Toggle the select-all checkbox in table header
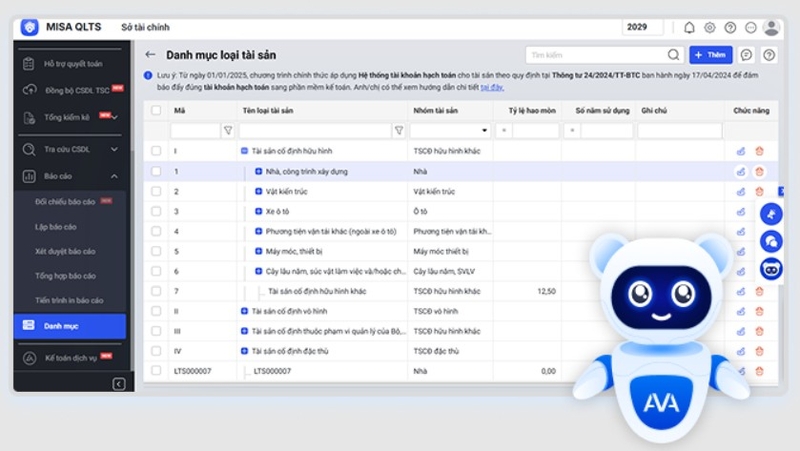Screen dimensions: 800x451 pos(156,110)
